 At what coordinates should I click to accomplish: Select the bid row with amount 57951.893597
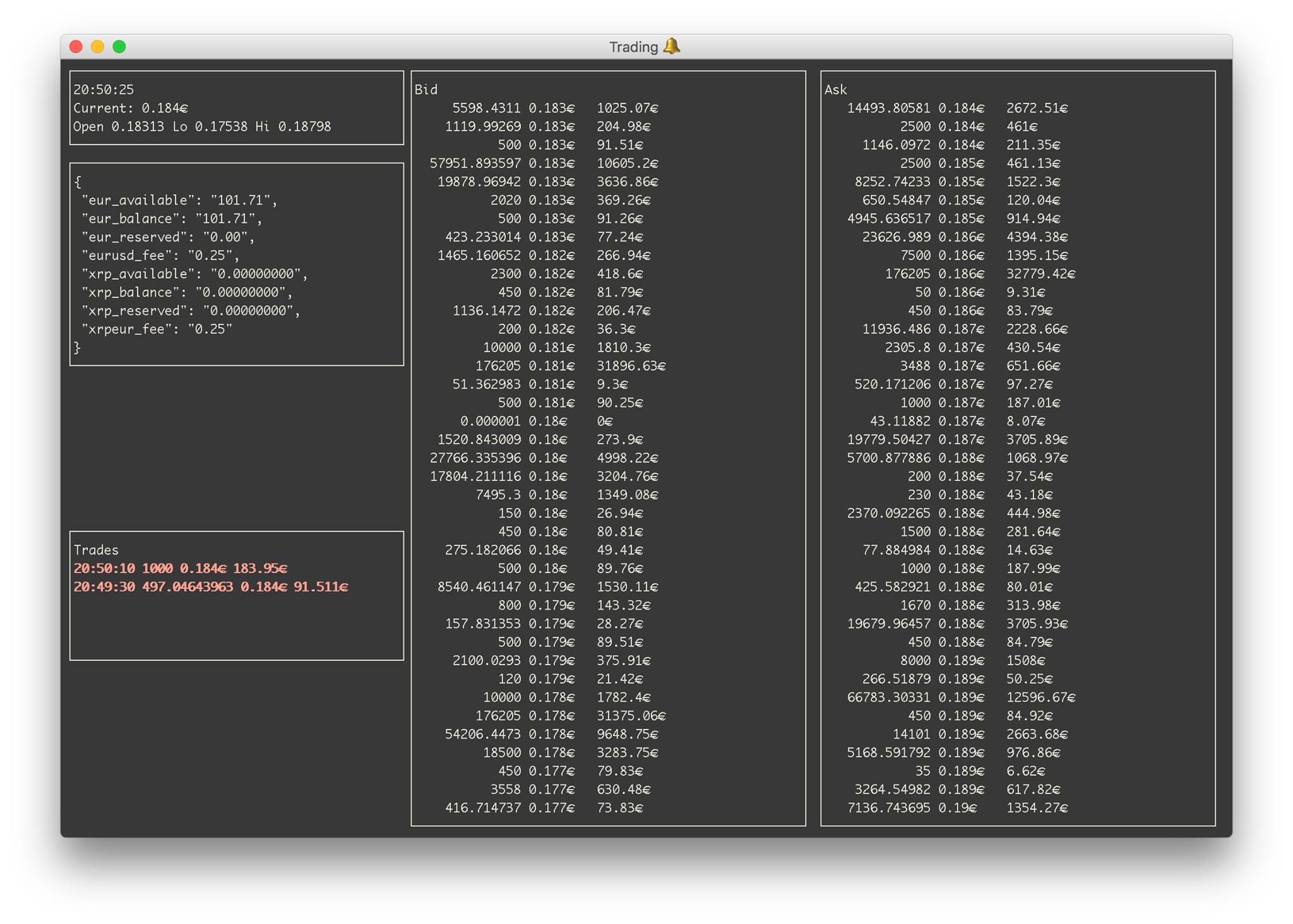click(544, 163)
